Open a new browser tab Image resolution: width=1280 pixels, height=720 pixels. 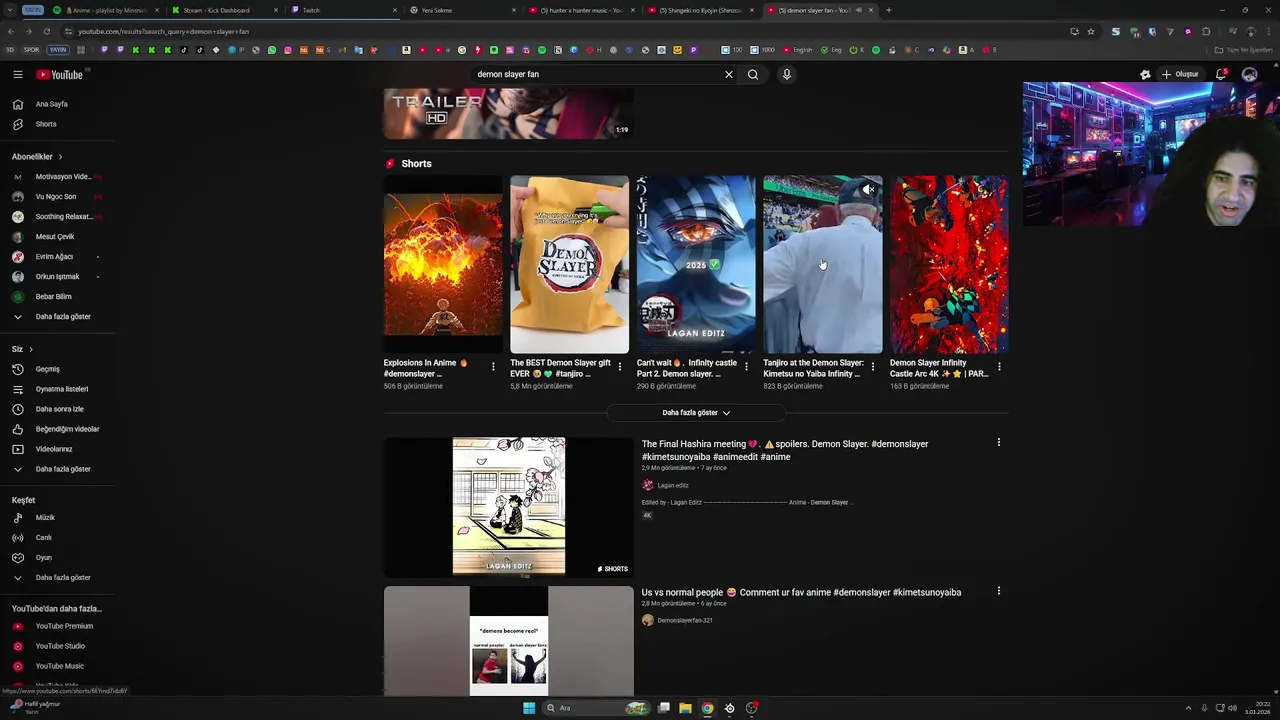(x=888, y=10)
